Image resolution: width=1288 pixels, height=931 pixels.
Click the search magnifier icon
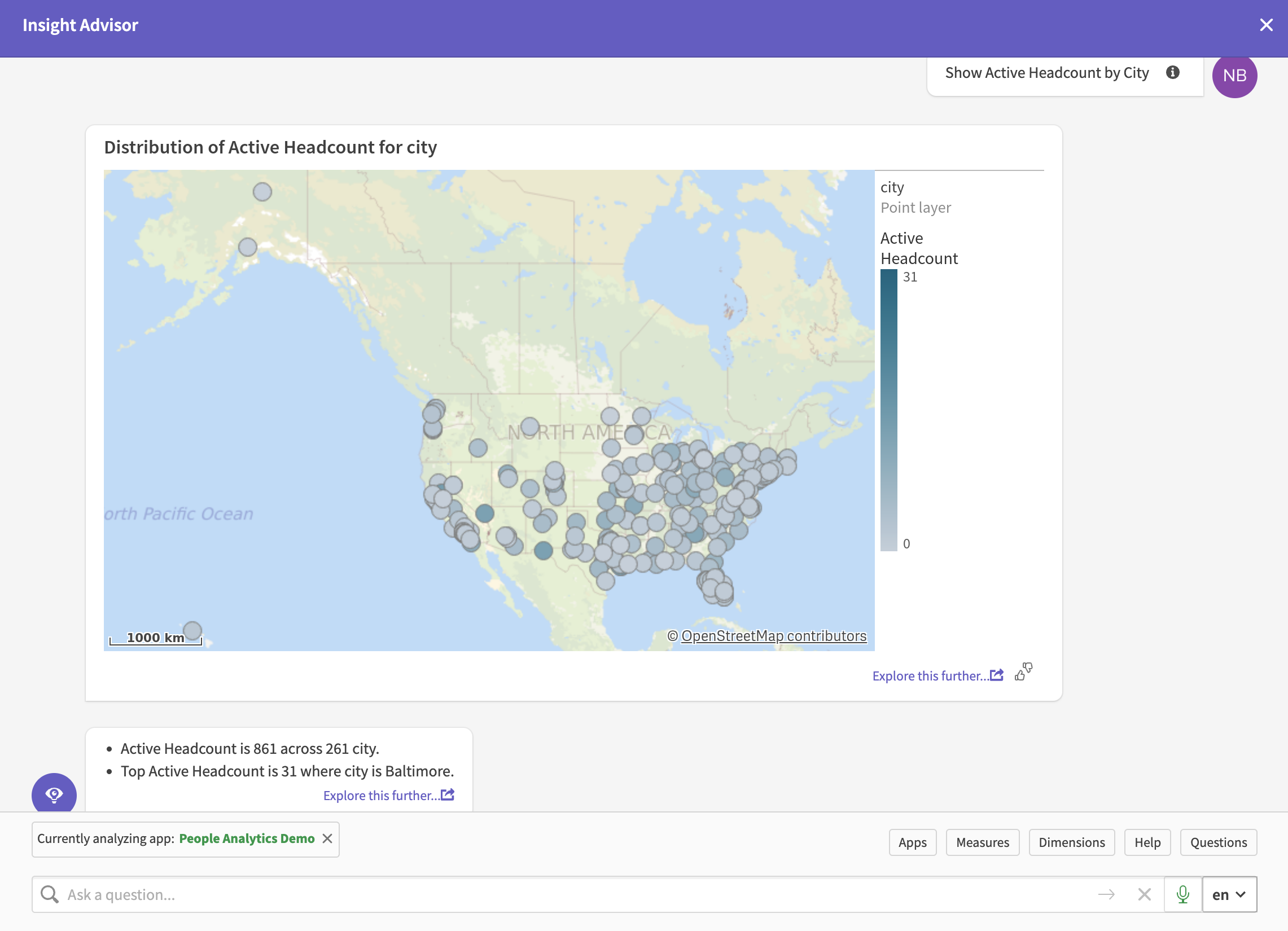pyautogui.click(x=50, y=895)
